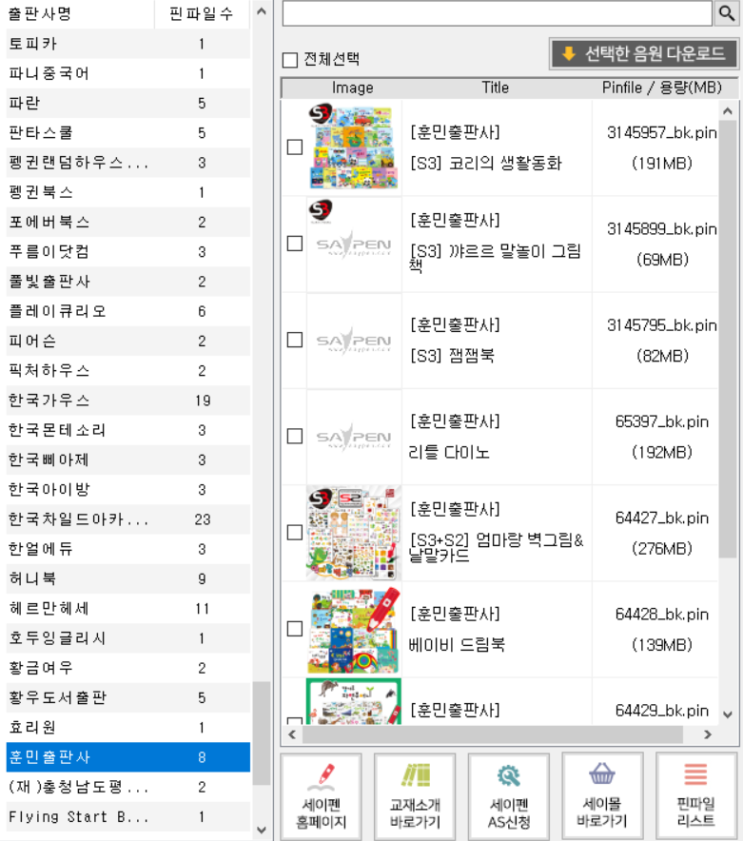The width and height of the screenshot is (743, 841).
Task: Select publisher 풀빛출판사
Action: [128, 282]
